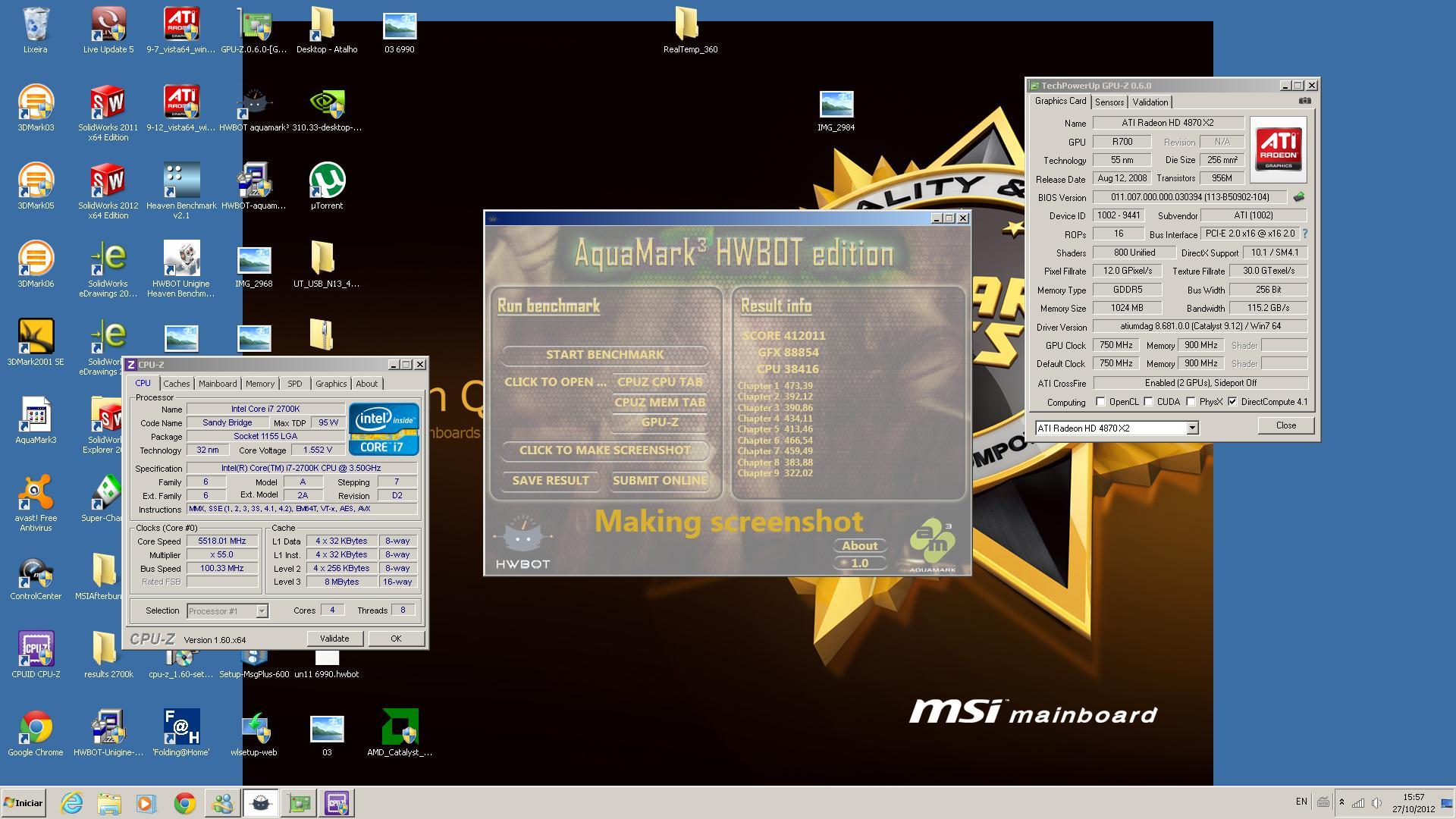
Task: Click the About button in AquaMark3
Action: tap(860, 546)
